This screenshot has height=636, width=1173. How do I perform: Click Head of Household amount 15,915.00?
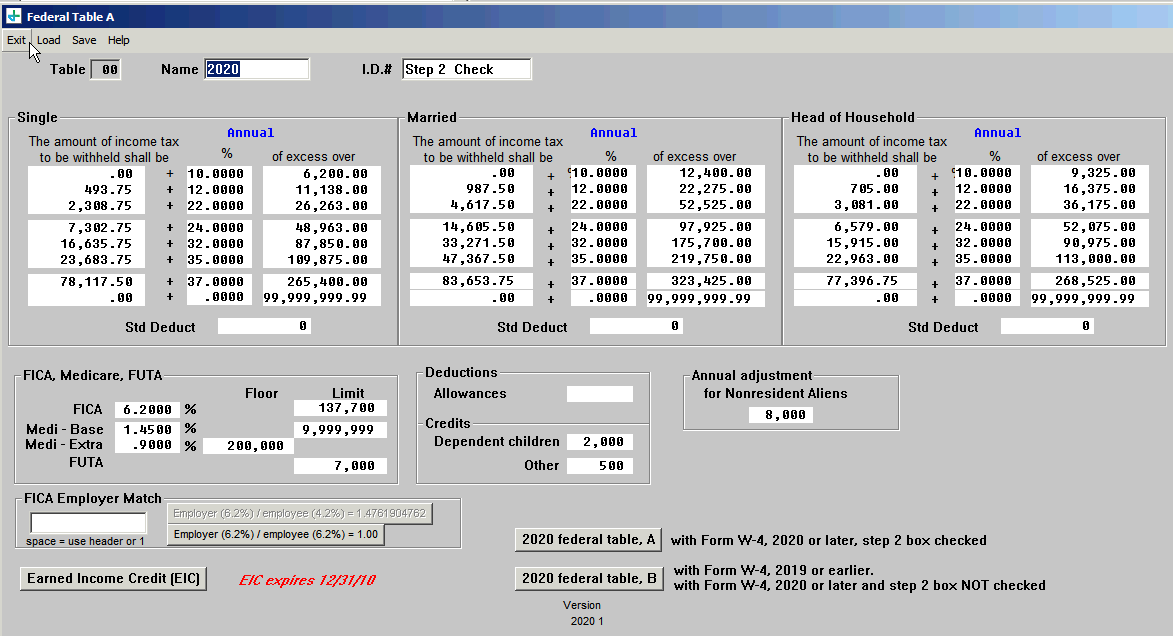(x=855, y=243)
